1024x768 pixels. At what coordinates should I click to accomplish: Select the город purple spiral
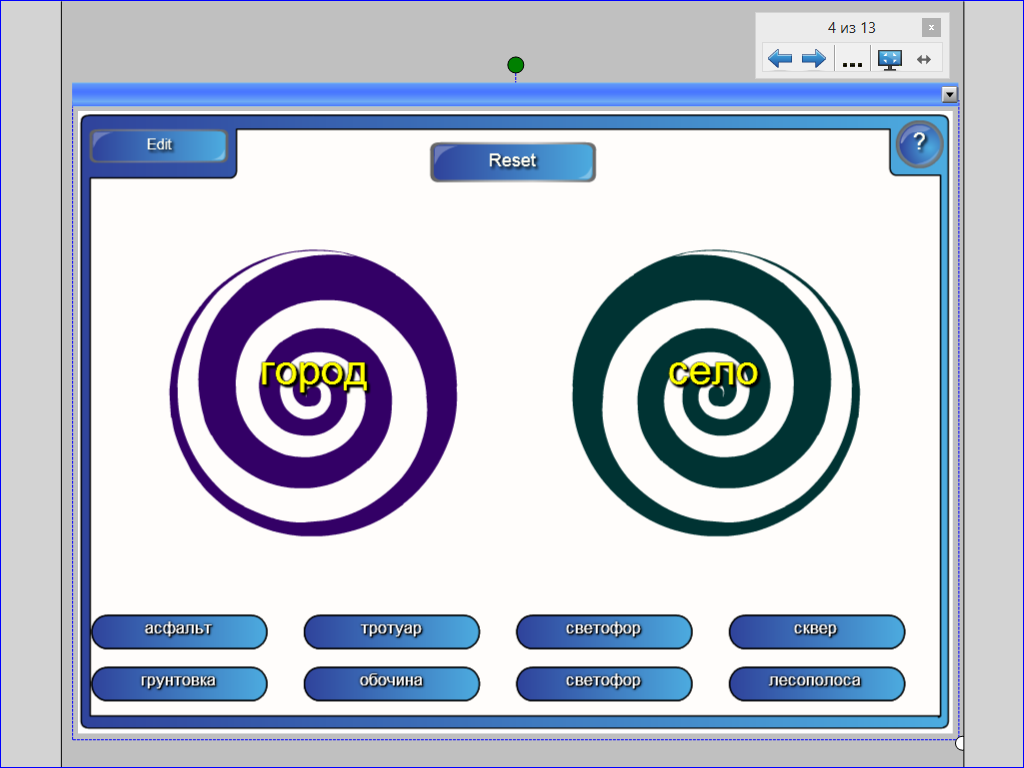click(313, 392)
